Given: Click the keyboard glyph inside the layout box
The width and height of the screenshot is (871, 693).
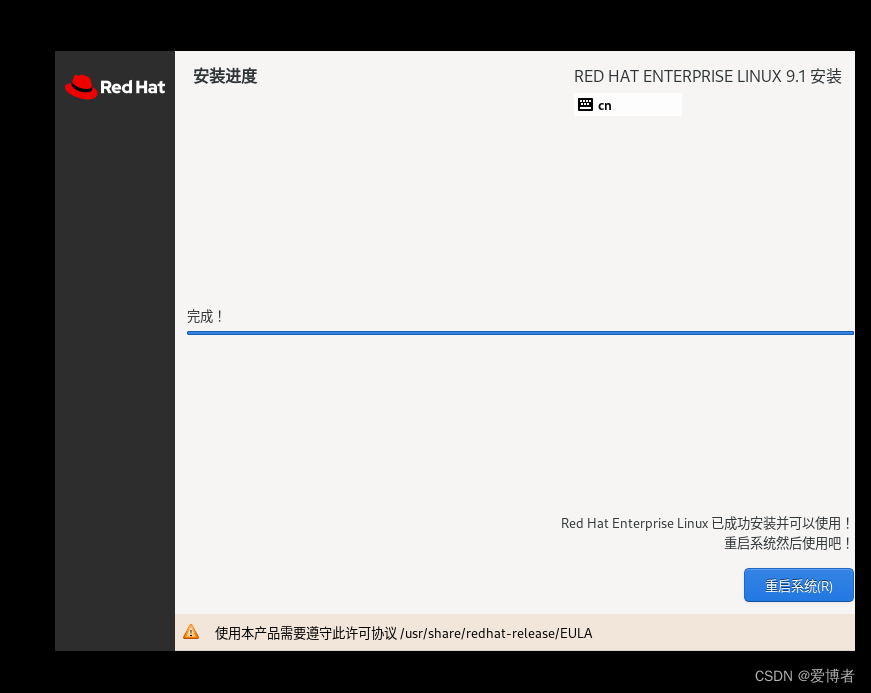Looking at the screenshot, I should coord(585,104).
